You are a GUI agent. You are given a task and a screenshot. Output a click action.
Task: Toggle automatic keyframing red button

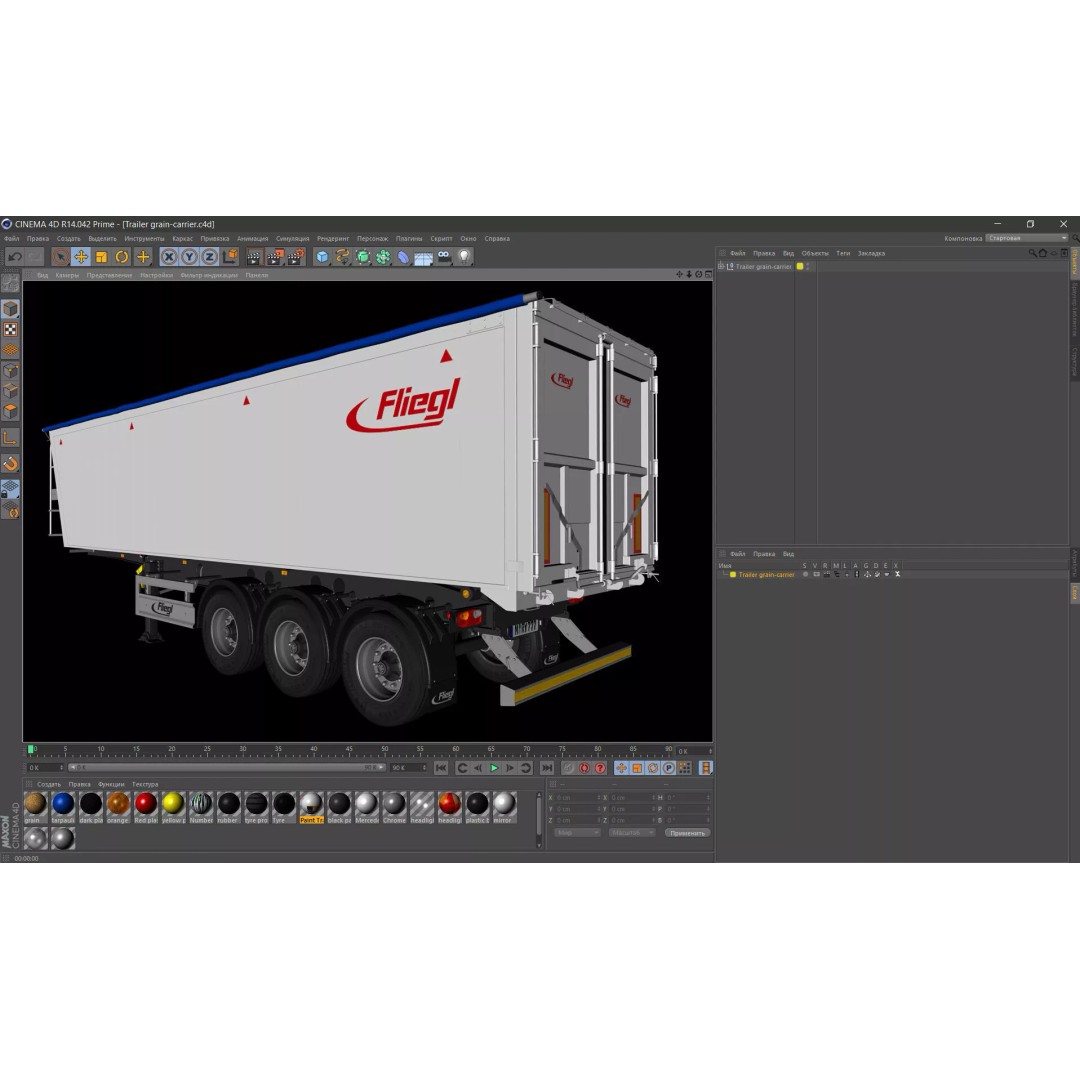585,768
